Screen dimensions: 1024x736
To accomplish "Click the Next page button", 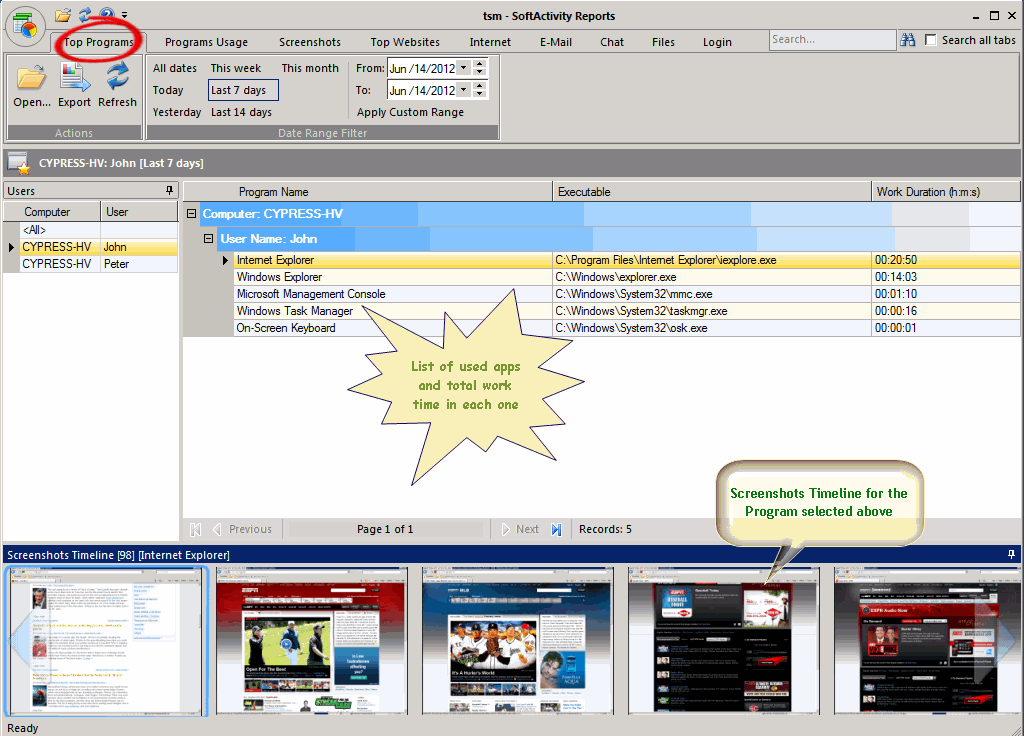I will (520, 530).
